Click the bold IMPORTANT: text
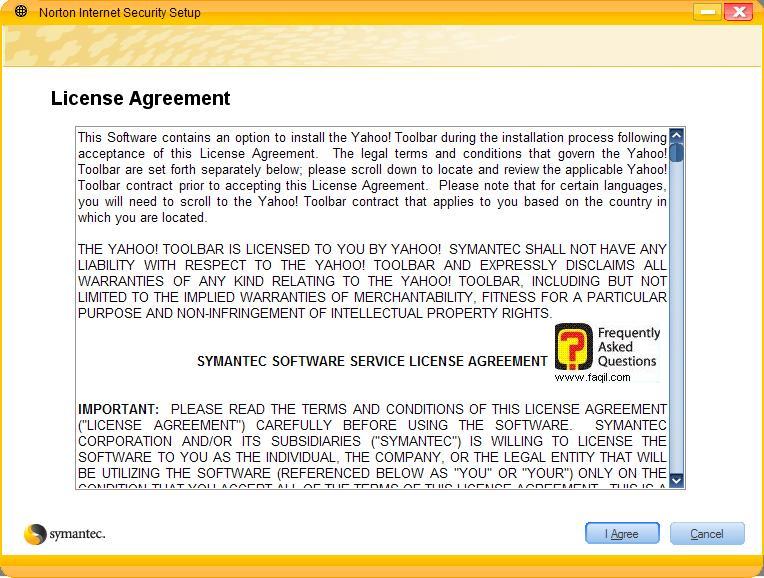Screen dimensions: 764x578 click(x=118, y=409)
